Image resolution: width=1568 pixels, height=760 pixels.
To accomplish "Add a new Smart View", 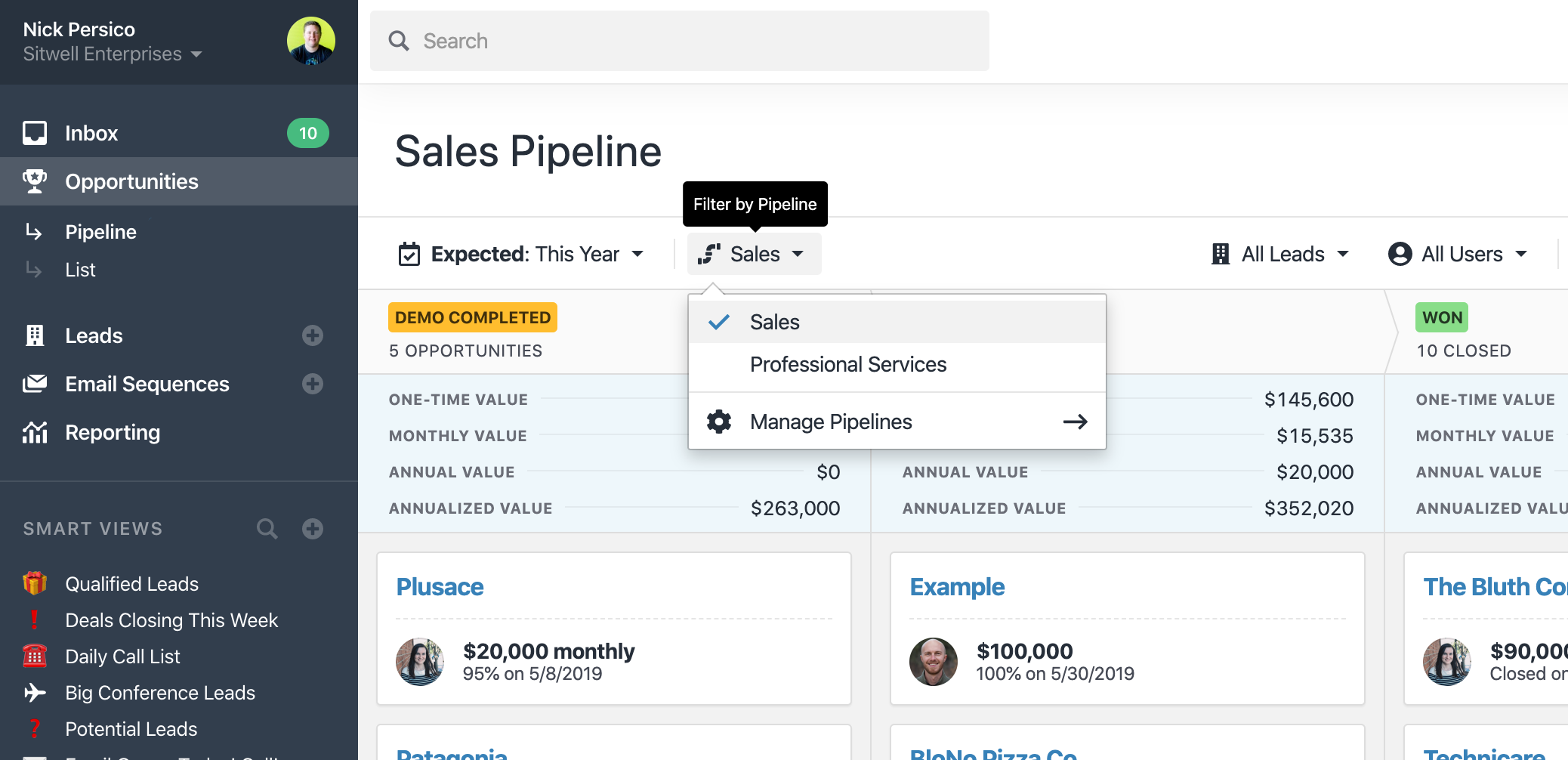I will pyautogui.click(x=313, y=529).
